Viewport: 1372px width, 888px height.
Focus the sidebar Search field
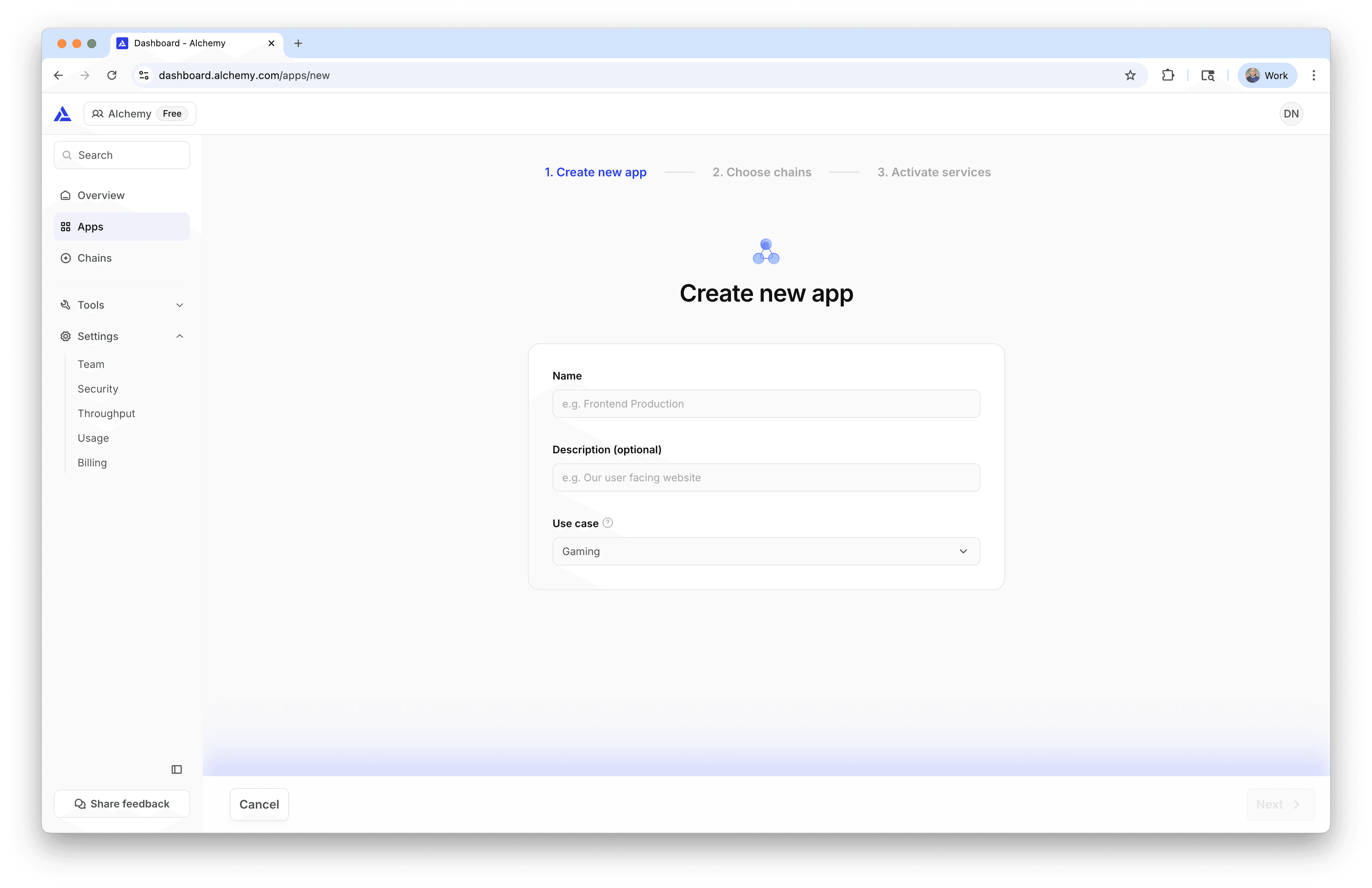[x=122, y=155]
